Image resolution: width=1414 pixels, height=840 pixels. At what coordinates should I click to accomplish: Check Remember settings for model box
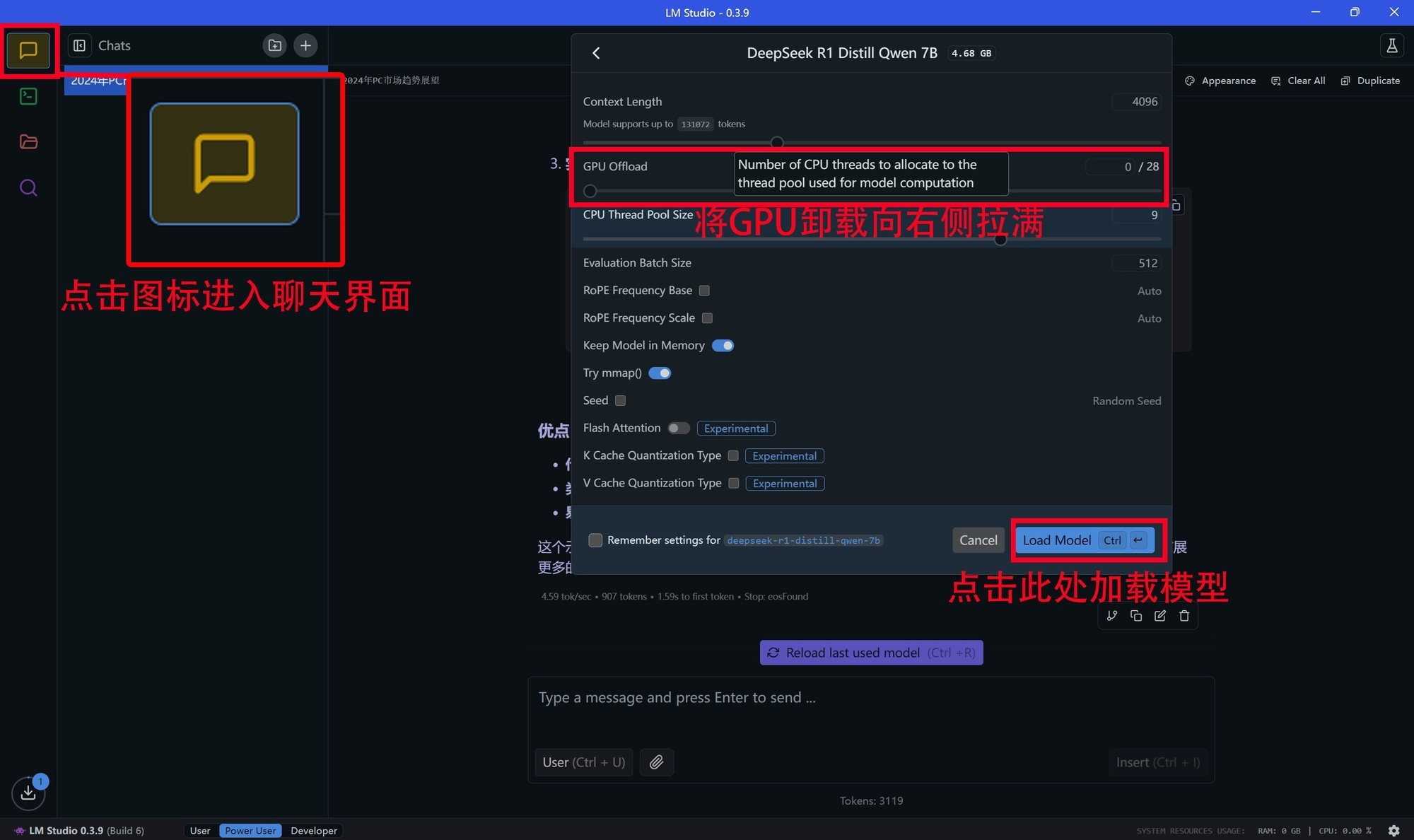[595, 540]
